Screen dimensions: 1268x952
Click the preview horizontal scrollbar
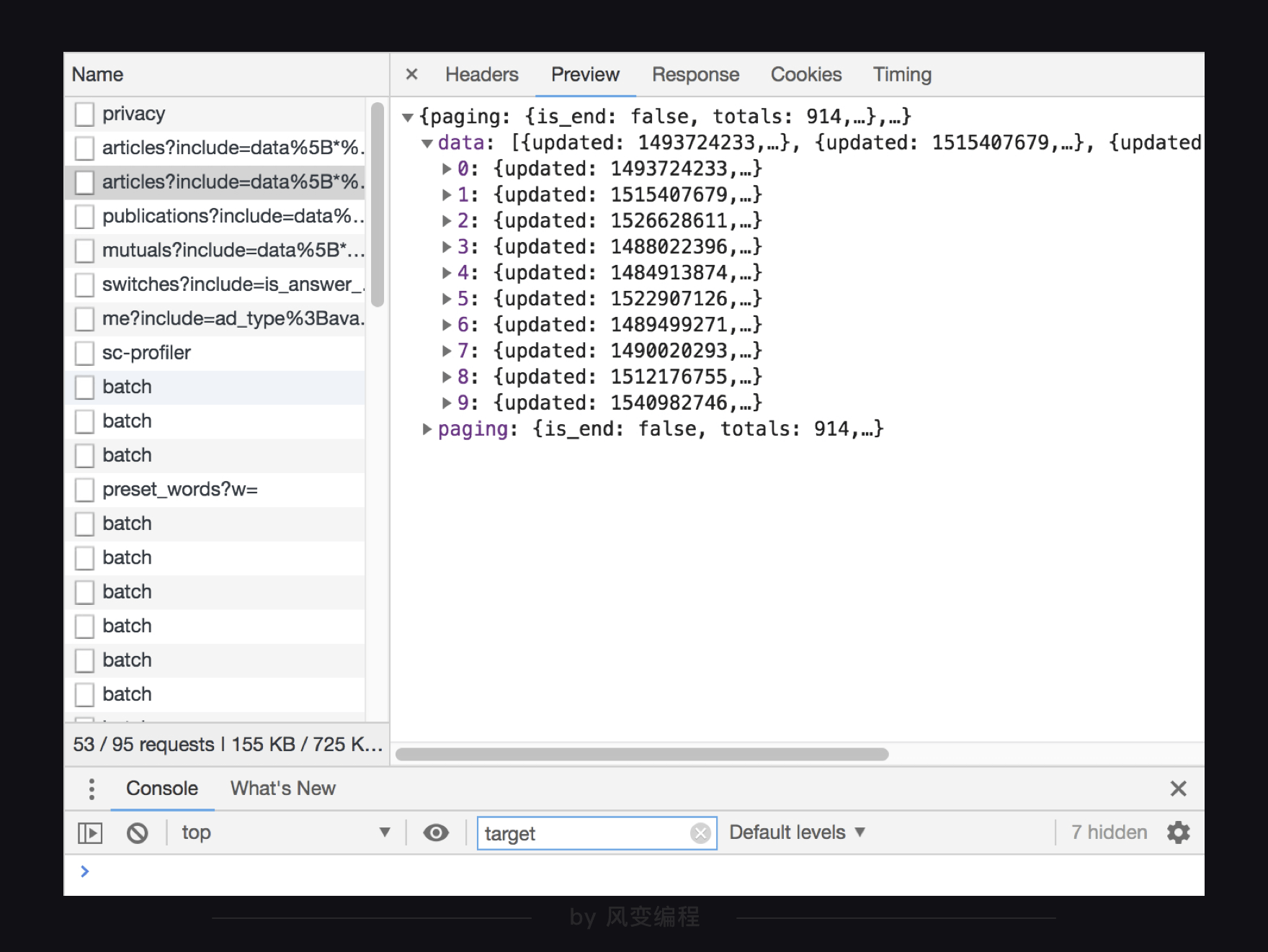point(641,754)
